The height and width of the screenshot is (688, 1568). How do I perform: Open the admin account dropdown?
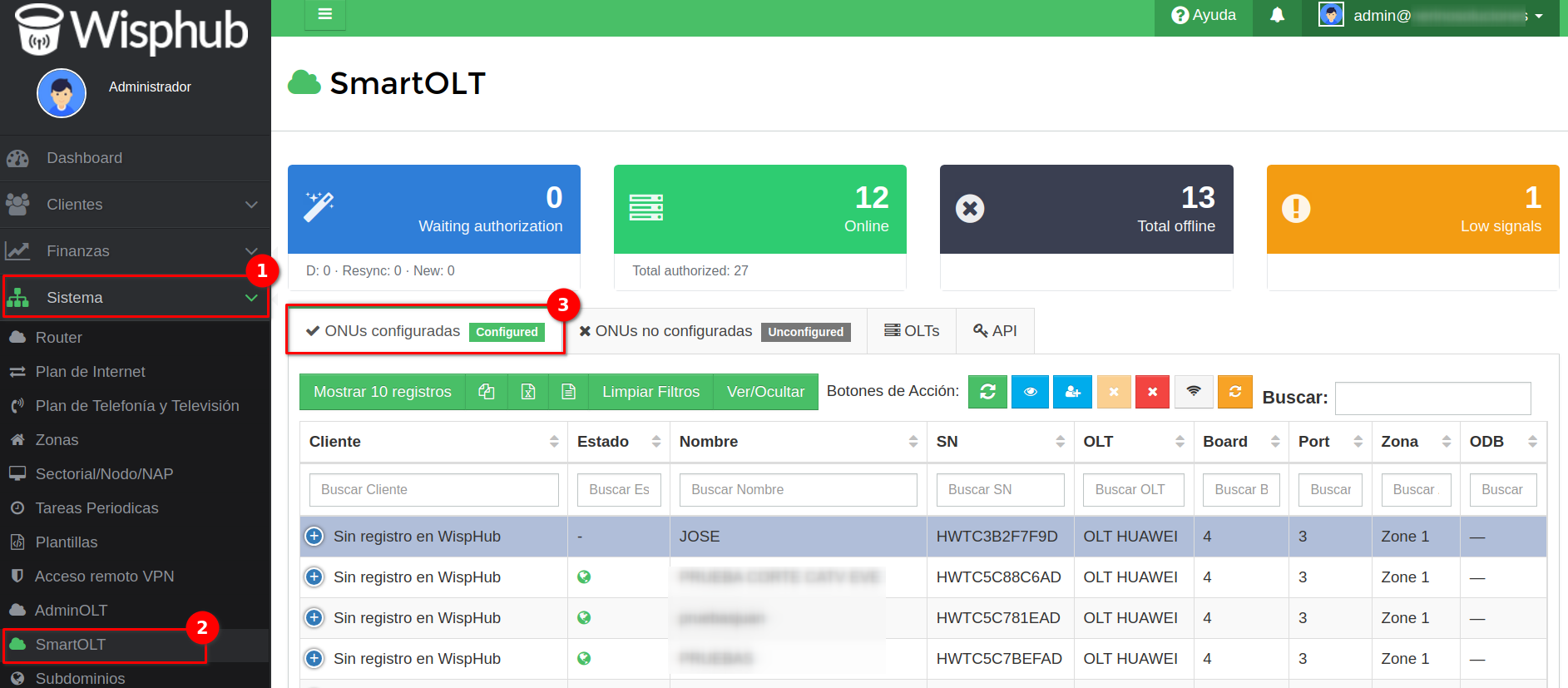[1431, 16]
